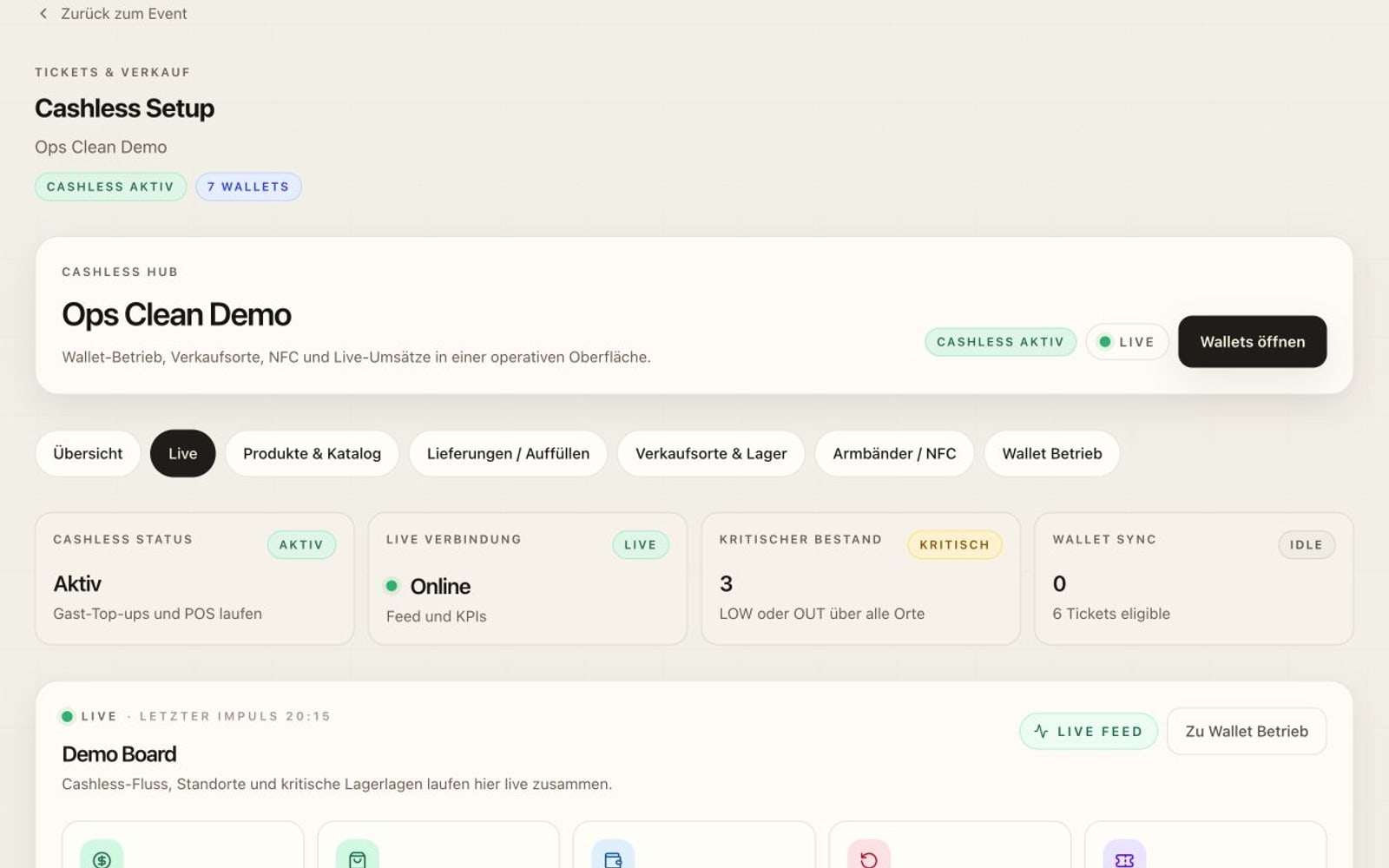
Task: Switch to the Übersicht tab
Action: (88, 453)
